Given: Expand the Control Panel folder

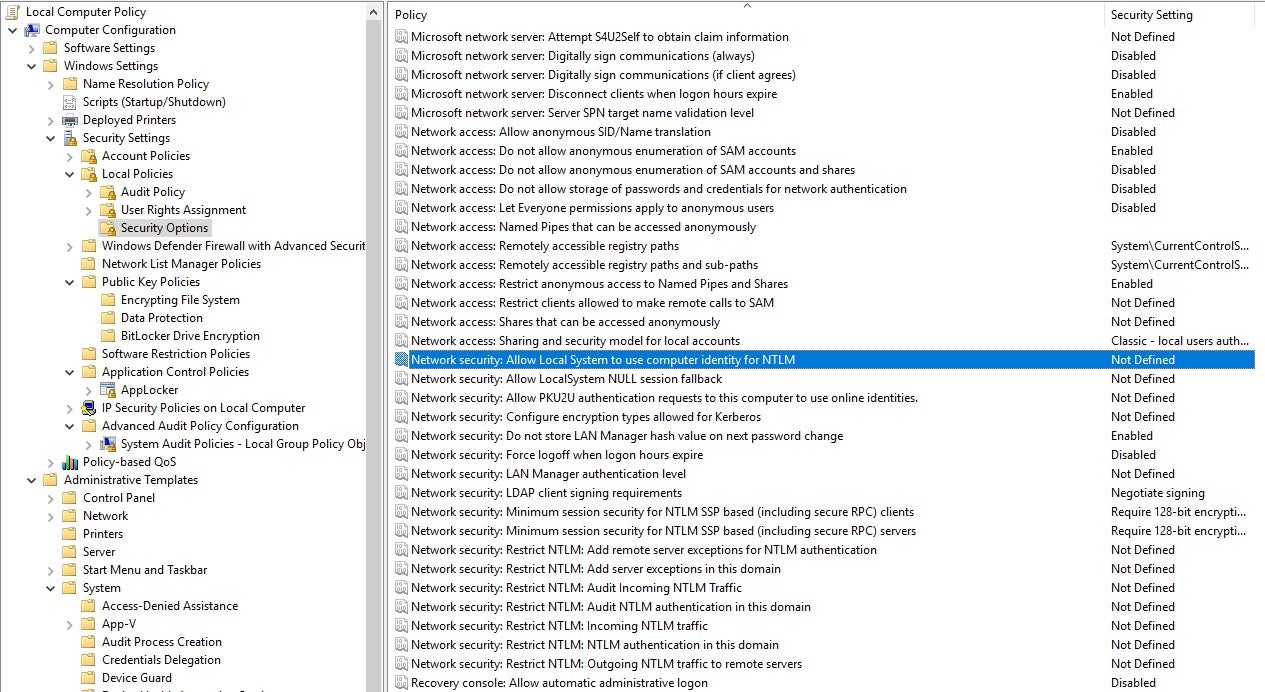Looking at the screenshot, I should (x=51, y=498).
